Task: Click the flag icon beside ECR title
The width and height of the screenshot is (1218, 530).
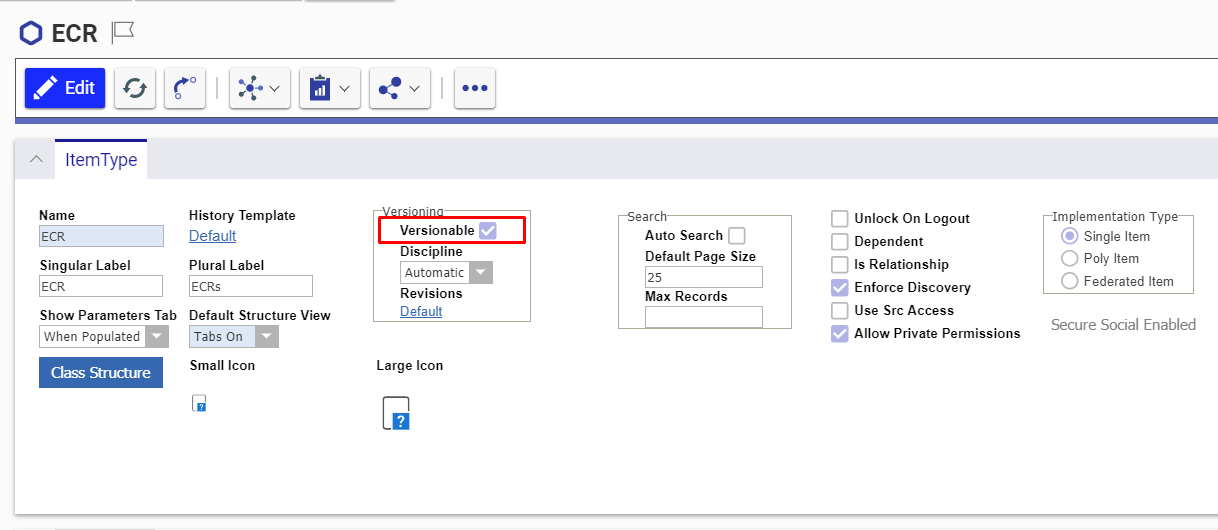Action: pyautogui.click(x=122, y=32)
